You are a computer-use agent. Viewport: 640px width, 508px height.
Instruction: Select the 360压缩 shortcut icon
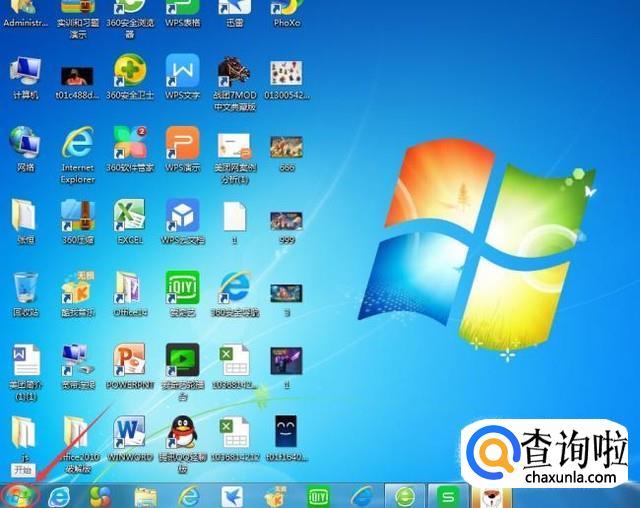click(78, 222)
